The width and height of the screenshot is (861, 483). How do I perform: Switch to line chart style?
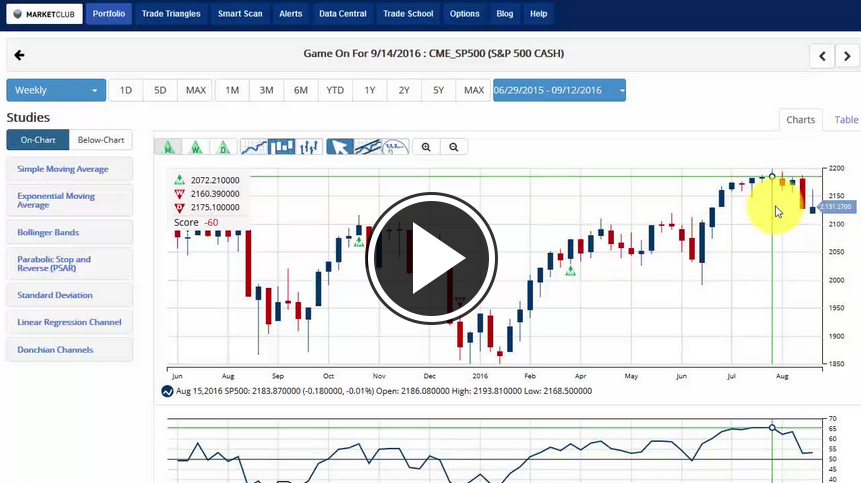click(255, 147)
